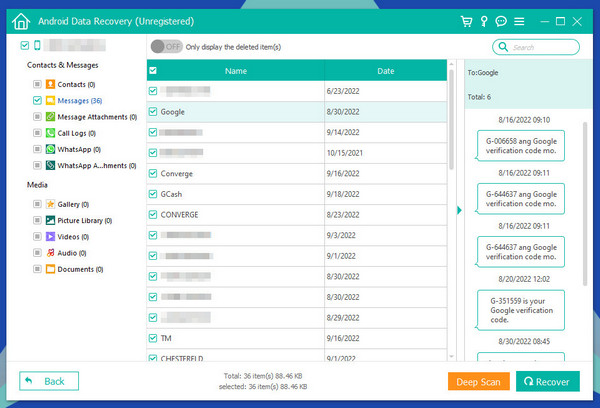Select the Google message row
The height and width of the screenshot is (408, 600).
(297, 112)
